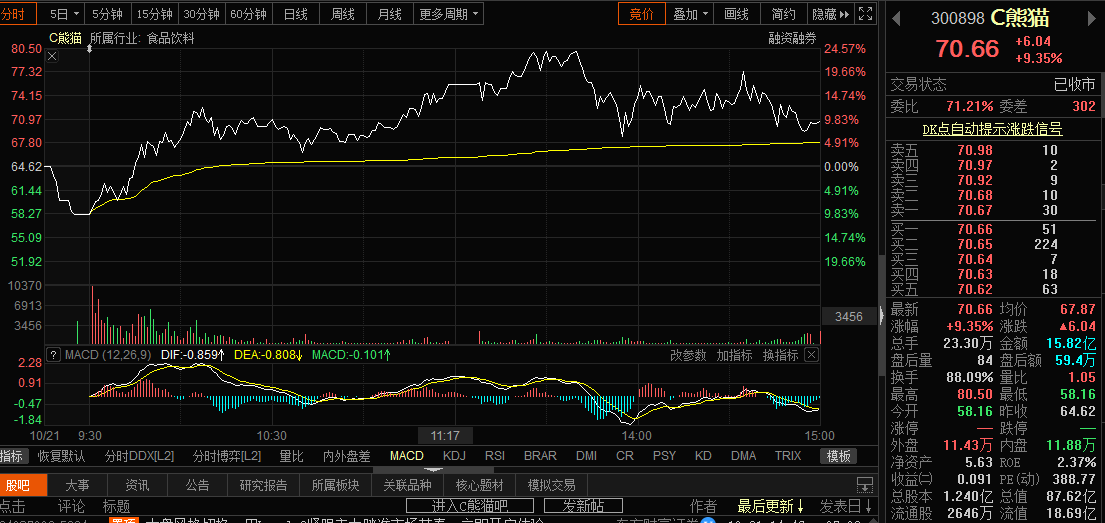Switch to the 周线 weekly chart

[x=342, y=13]
